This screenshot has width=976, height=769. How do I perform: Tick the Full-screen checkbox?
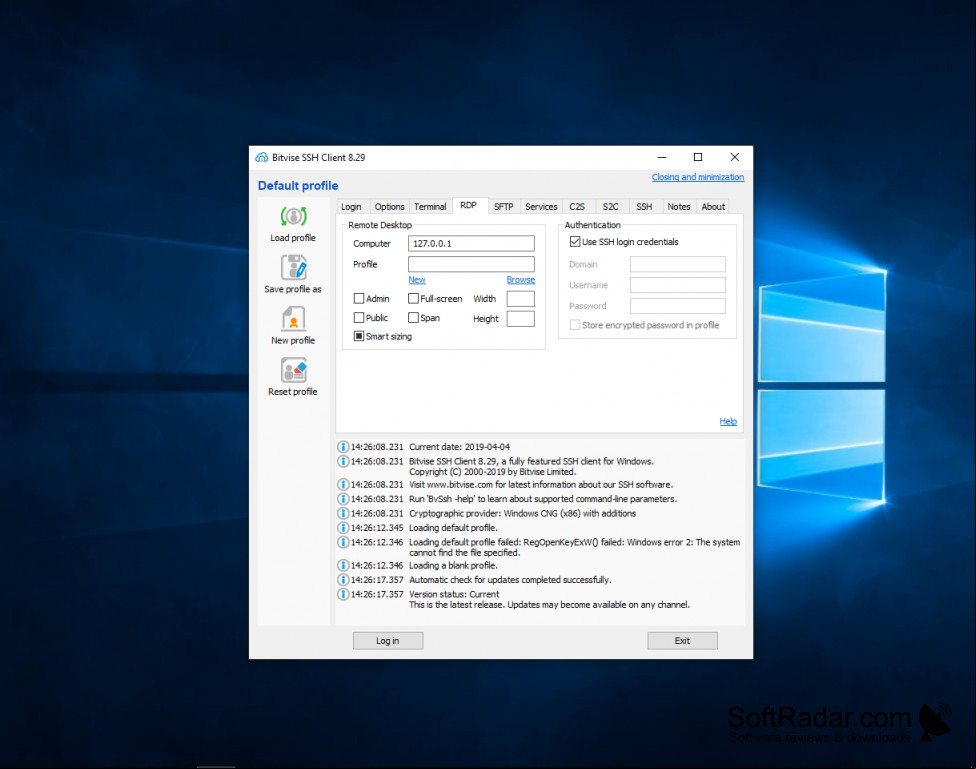coord(413,299)
